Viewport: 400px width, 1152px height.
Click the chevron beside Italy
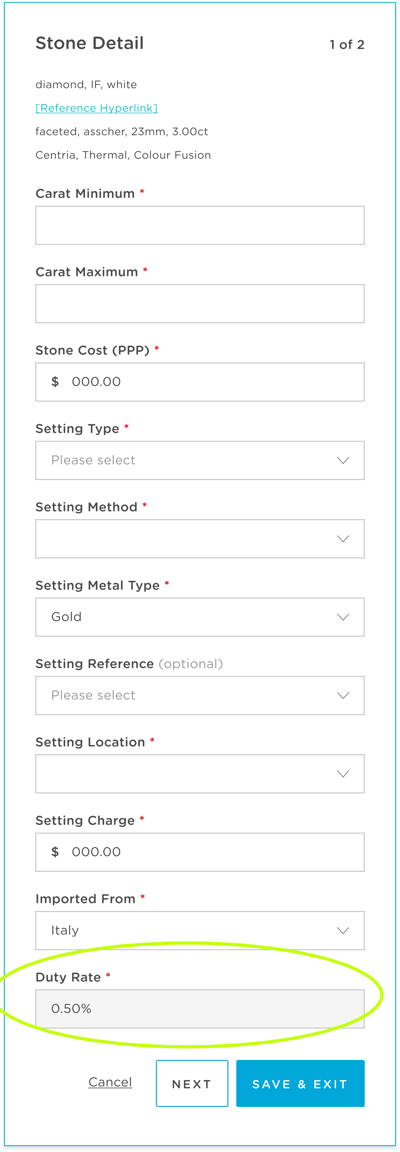click(x=343, y=931)
